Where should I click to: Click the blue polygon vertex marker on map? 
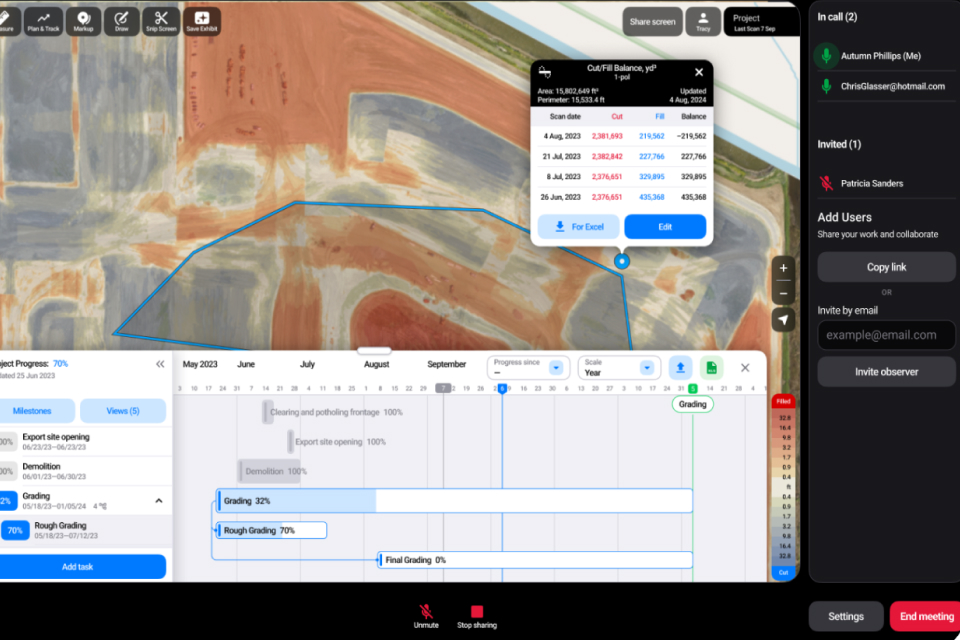click(x=621, y=262)
